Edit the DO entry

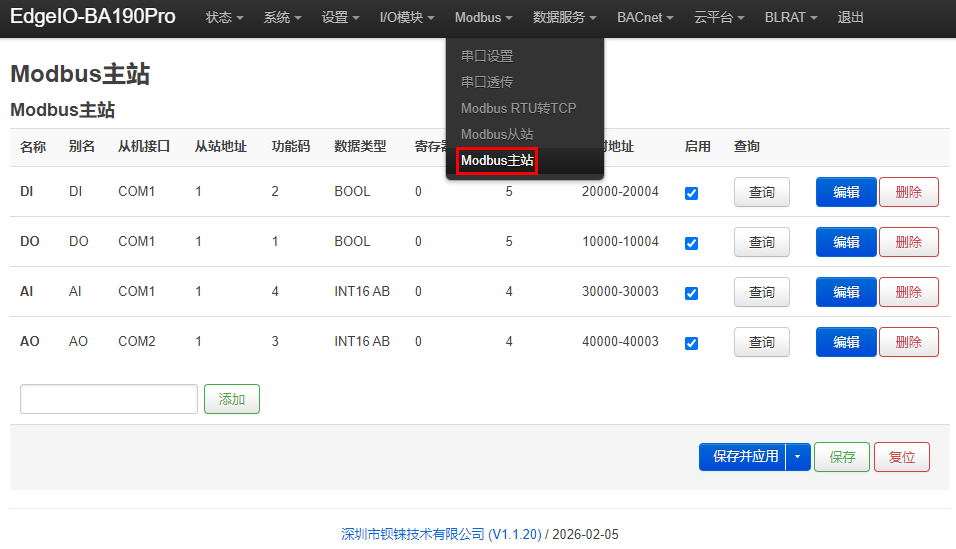pos(846,242)
